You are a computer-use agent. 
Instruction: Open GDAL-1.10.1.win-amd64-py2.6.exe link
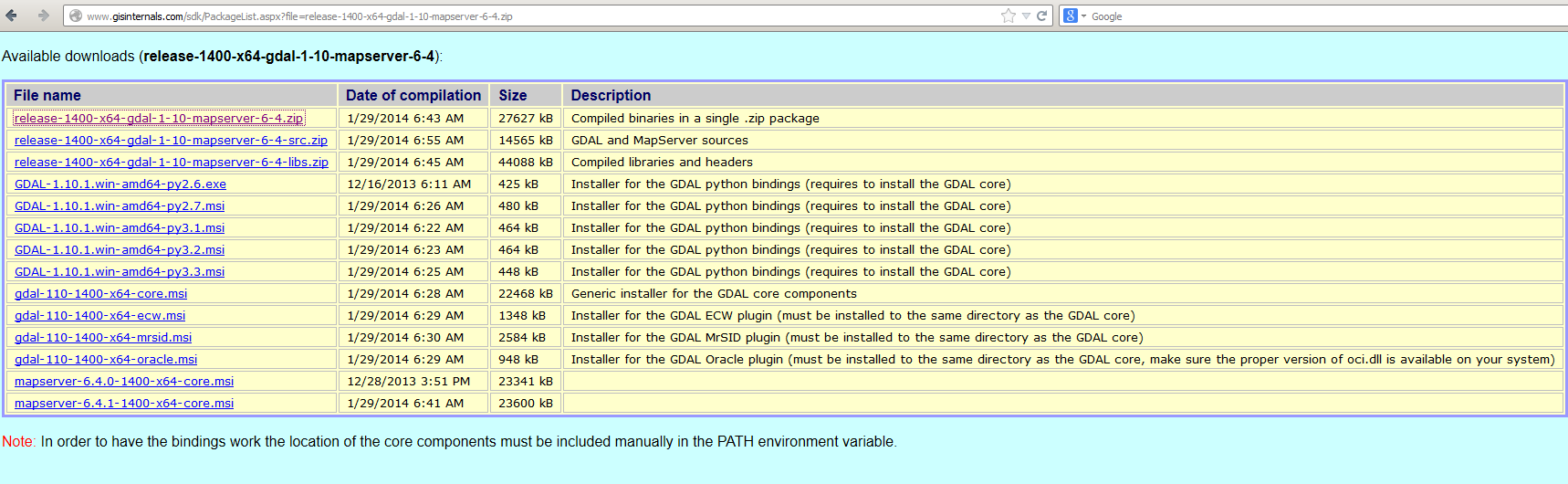(120, 184)
